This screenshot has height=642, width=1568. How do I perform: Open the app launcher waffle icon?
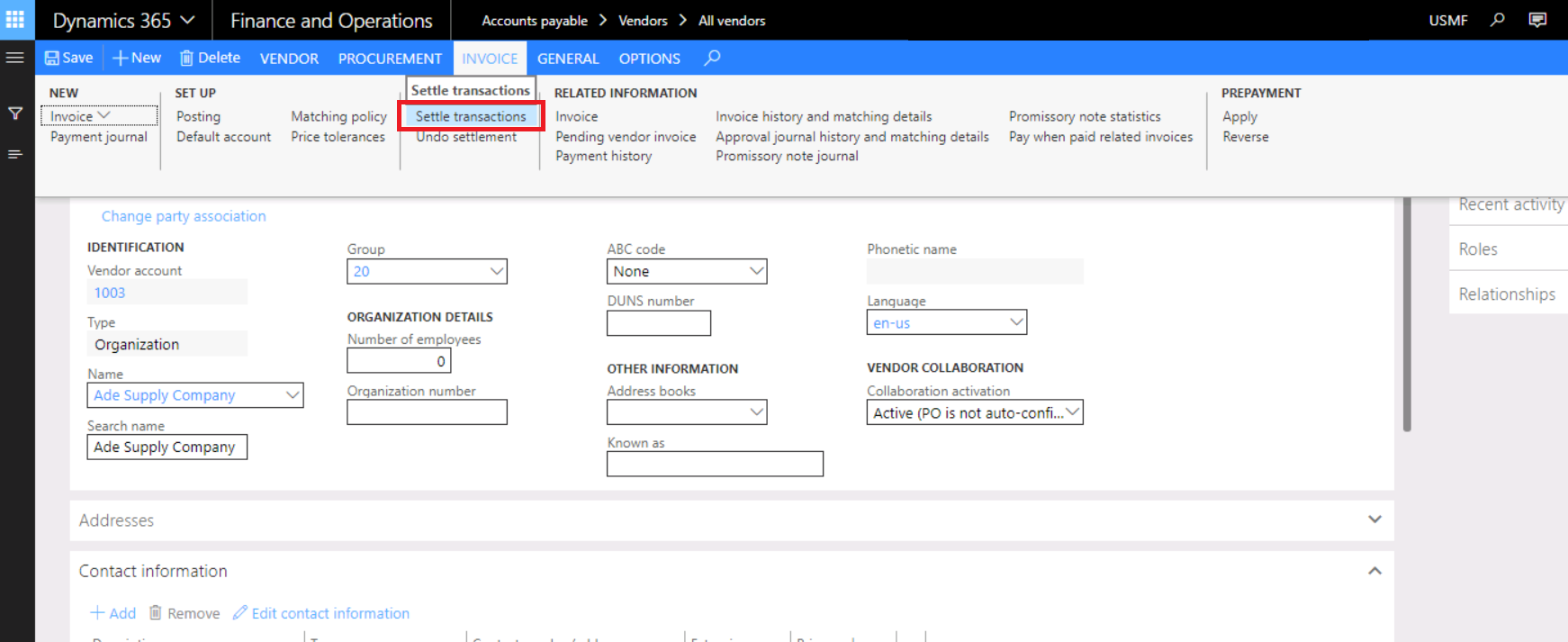pyautogui.click(x=15, y=20)
